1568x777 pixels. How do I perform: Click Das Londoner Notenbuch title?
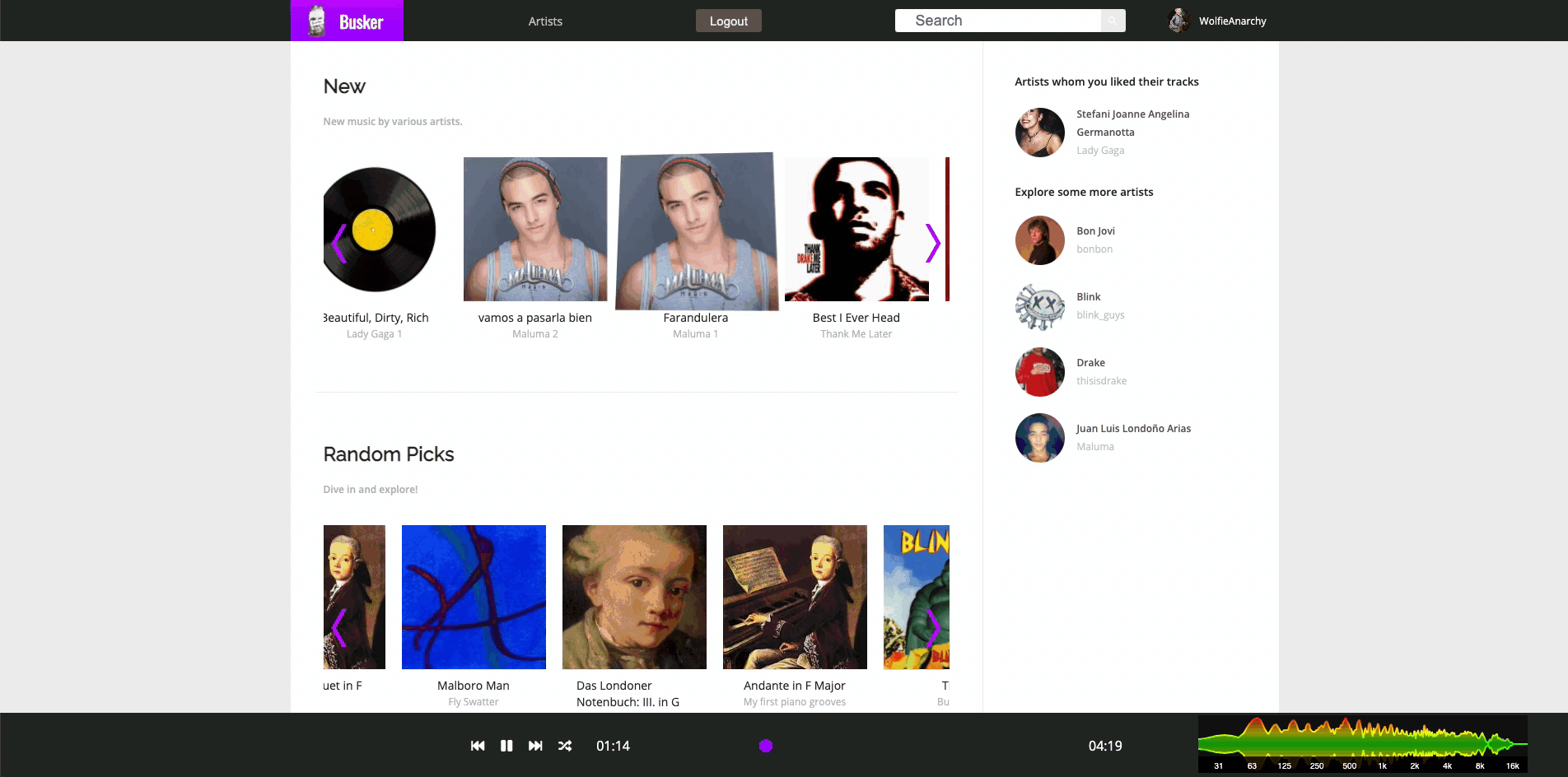[x=628, y=694]
